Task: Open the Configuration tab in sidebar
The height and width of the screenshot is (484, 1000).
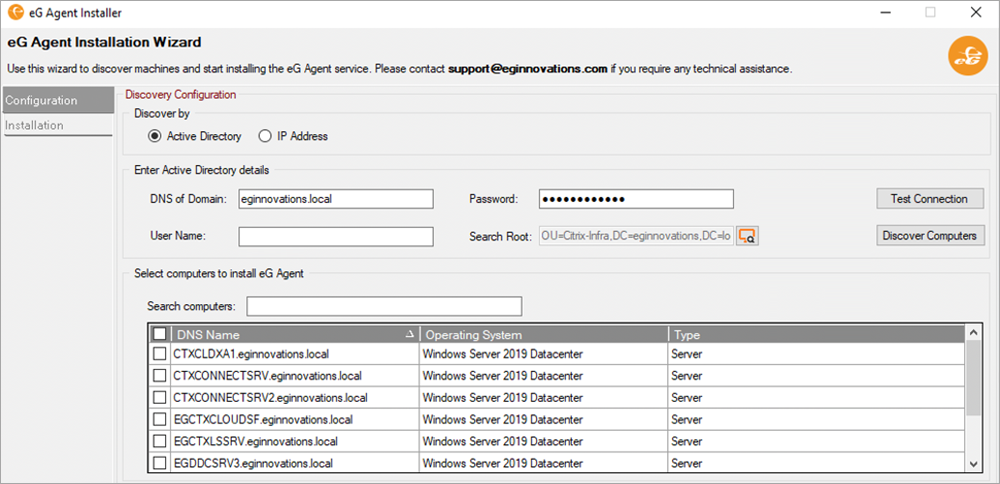Action: (58, 101)
